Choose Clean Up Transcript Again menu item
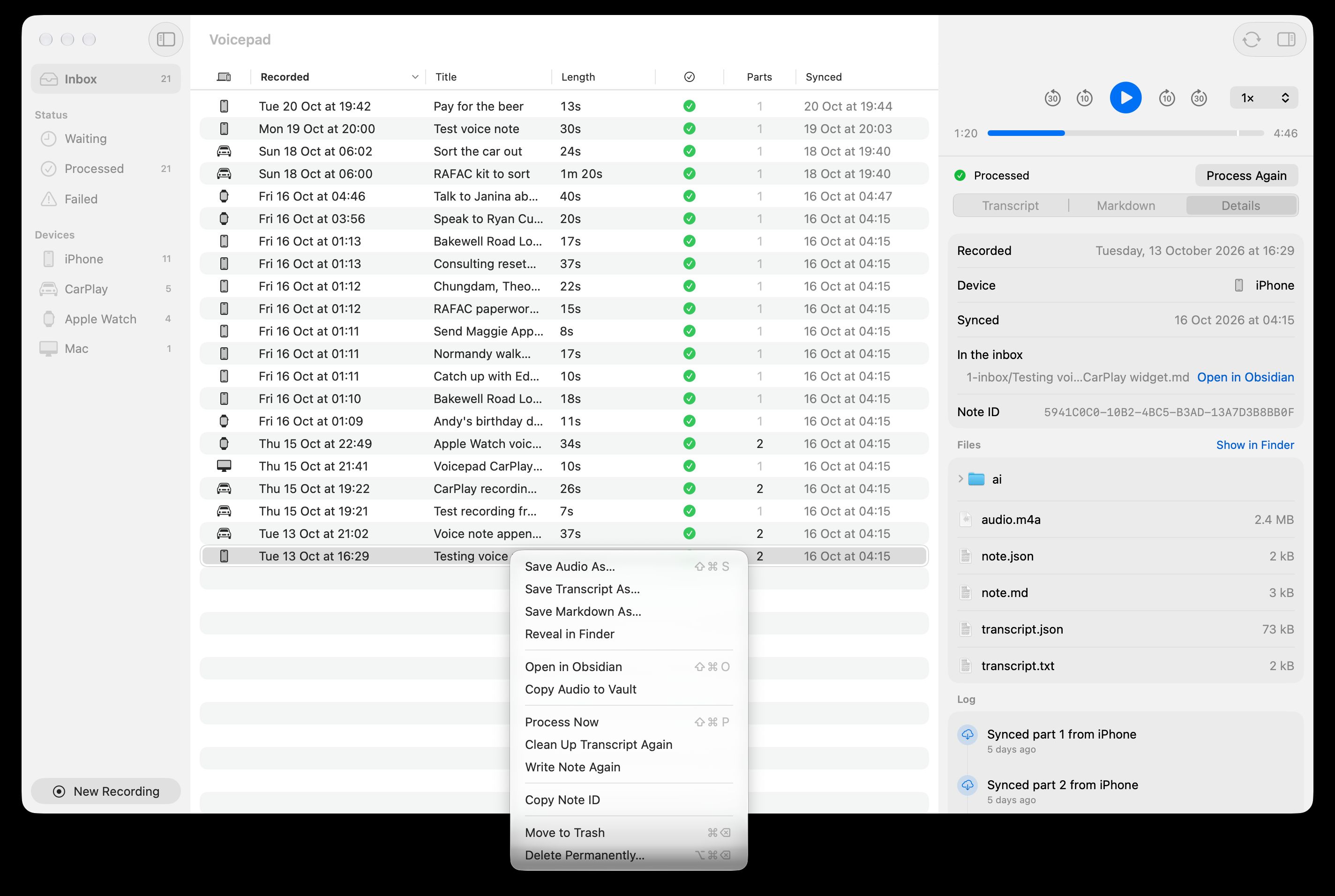The height and width of the screenshot is (896, 1335). pos(629,745)
